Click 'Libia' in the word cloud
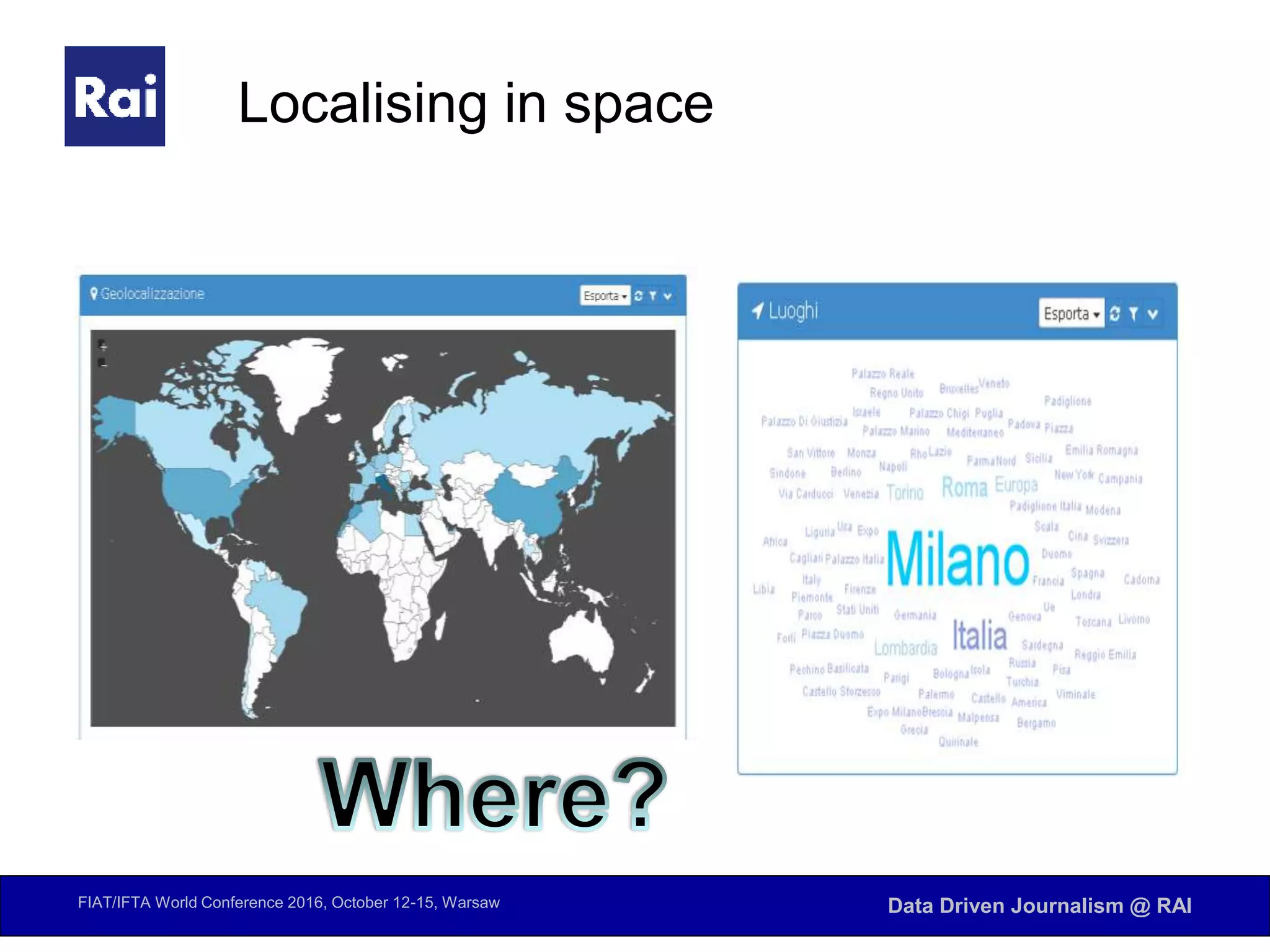Viewport: 1270px width, 952px height. point(764,589)
